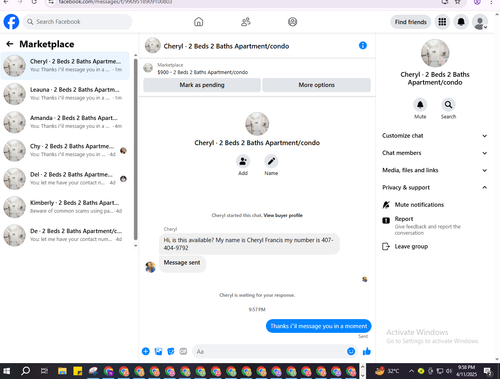This screenshot has height=379, width=500.
Task: Click the Mute bell icon in right panel
Action: (420, 105)
